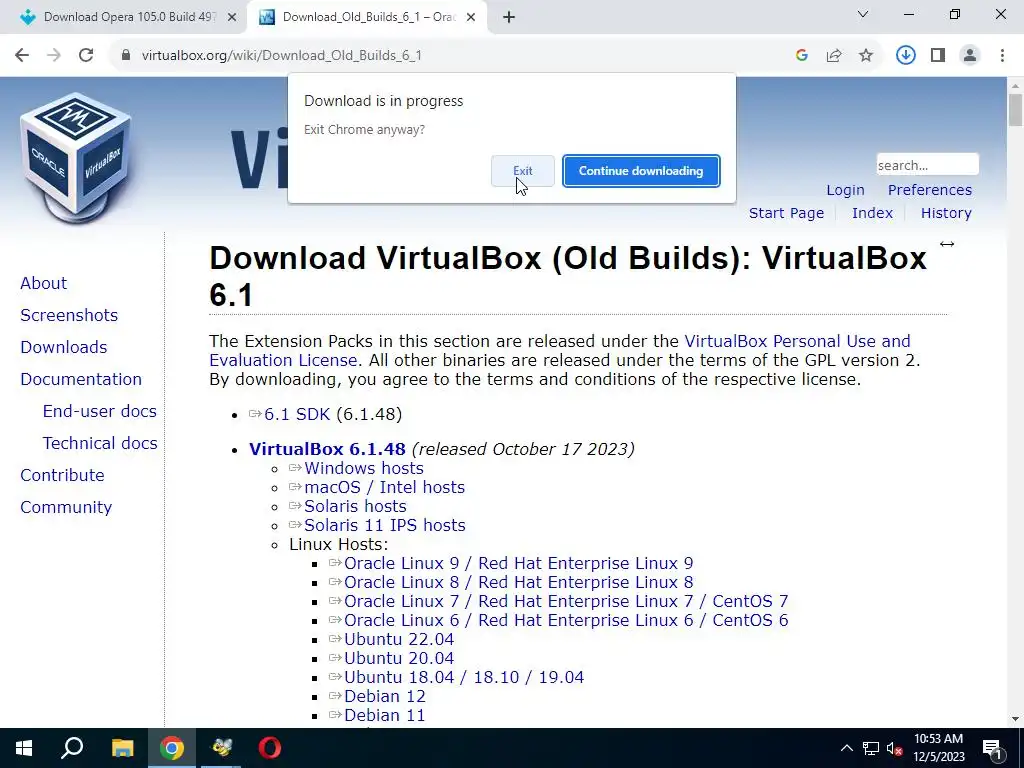Click Continue downloading button

[x=641, y=171]
